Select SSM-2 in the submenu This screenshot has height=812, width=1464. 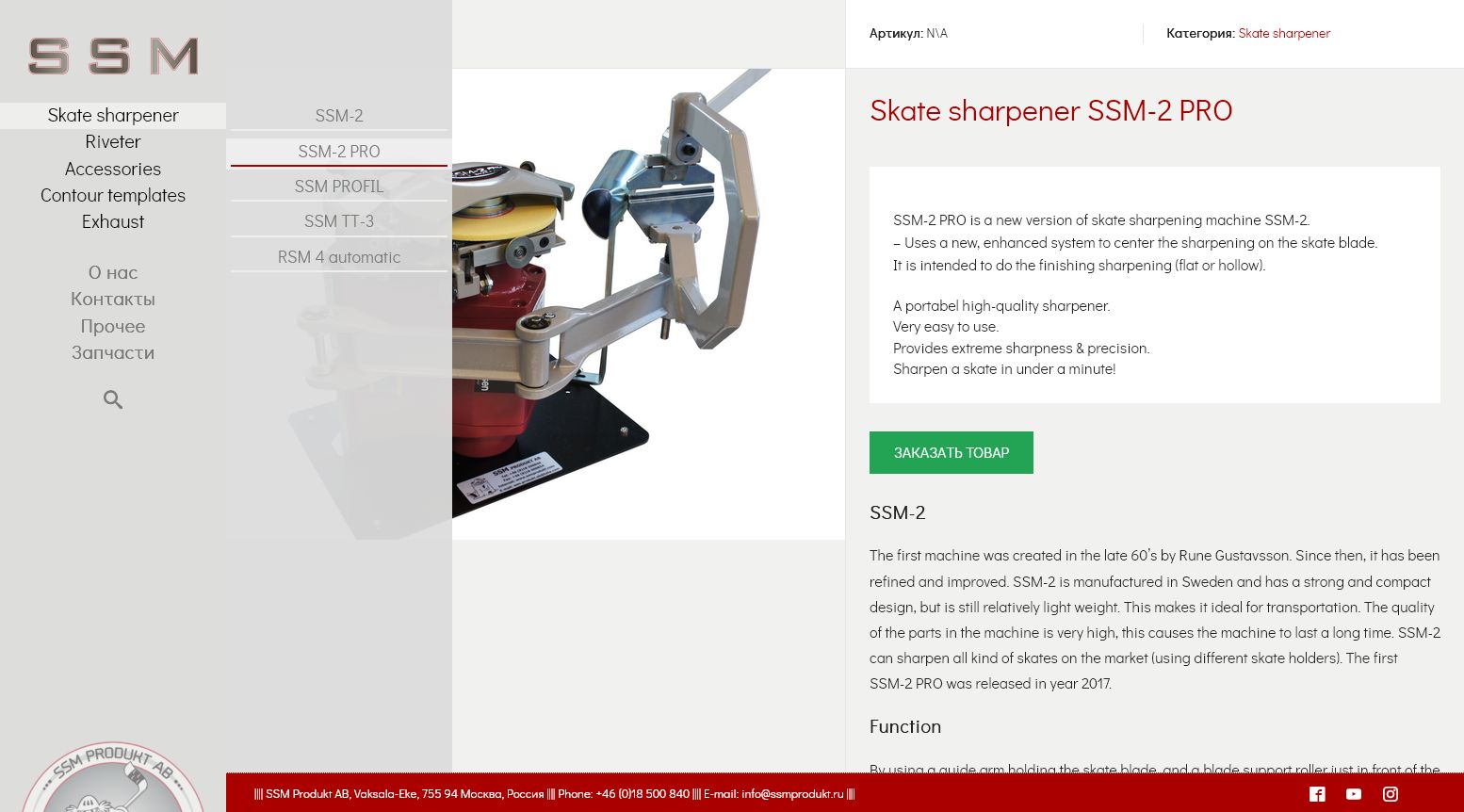pyautogui.click(x=339, y=116)
